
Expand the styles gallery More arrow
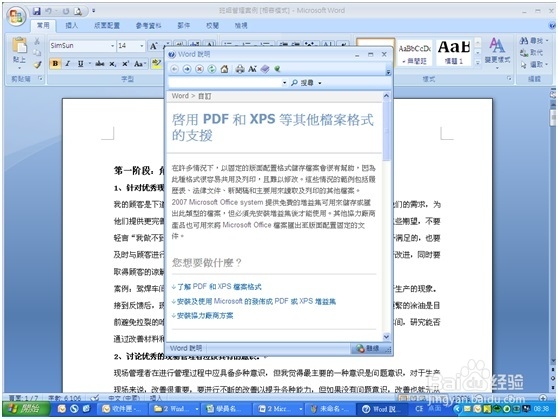tap(478, 63)
